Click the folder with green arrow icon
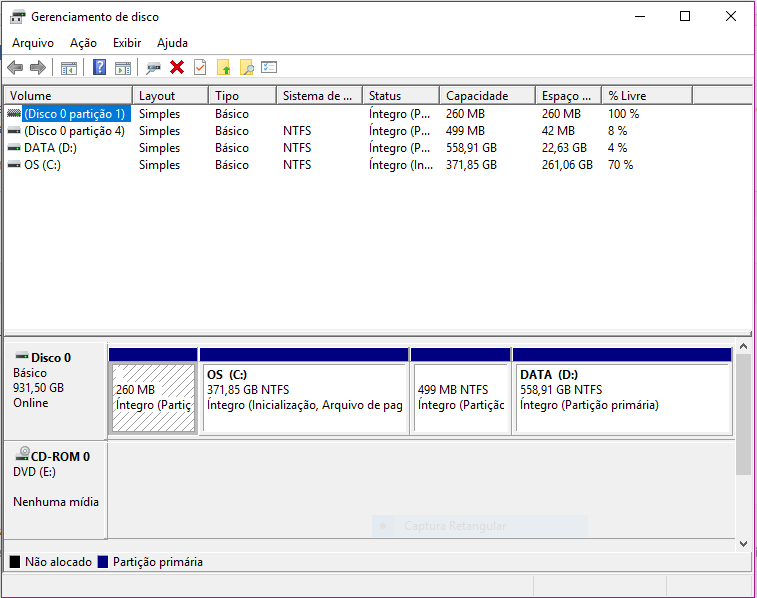This screenshot has height=598, width=757. [224, 68]
